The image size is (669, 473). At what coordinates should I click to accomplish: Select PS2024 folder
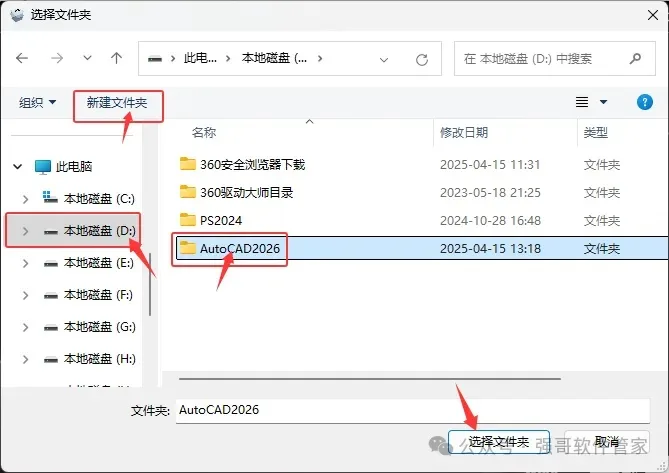point(221,221)
